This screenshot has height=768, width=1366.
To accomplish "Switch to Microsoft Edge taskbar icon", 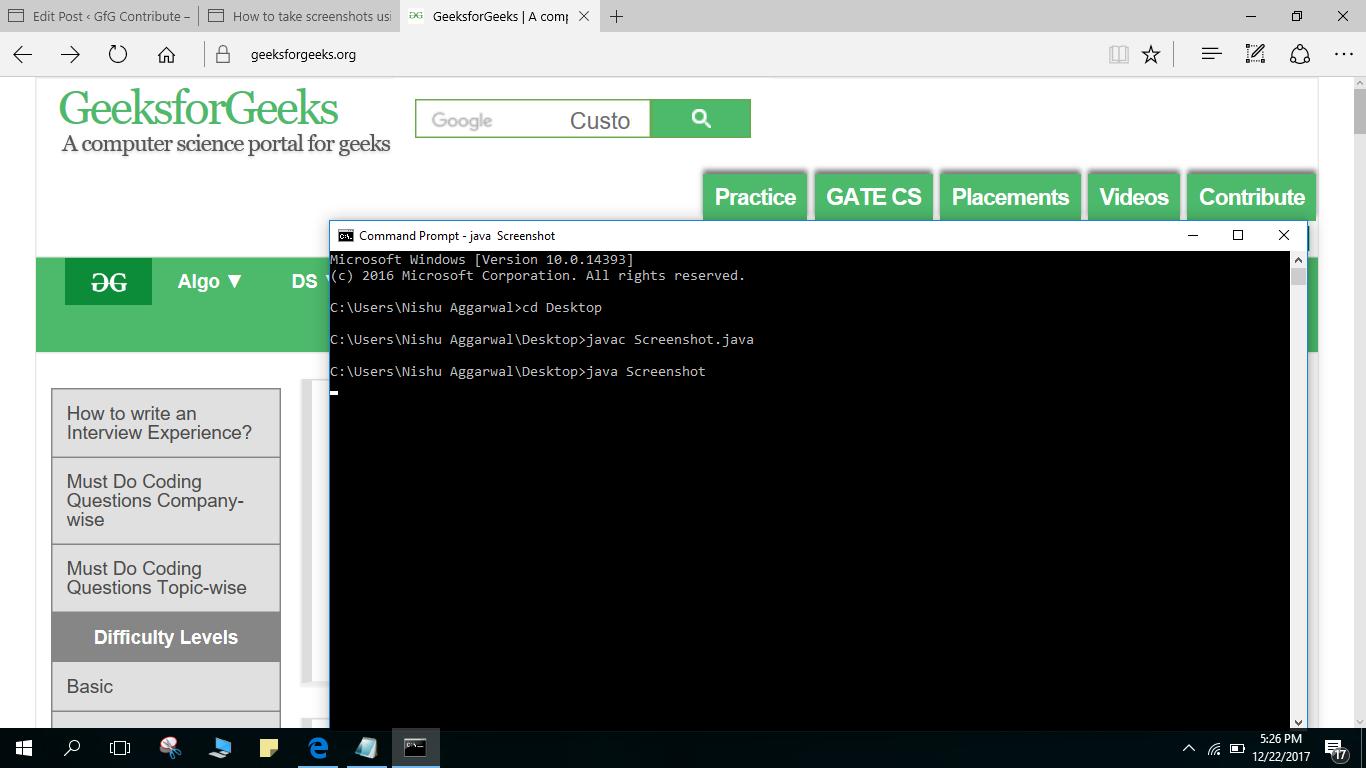I will tap(318, 747).
